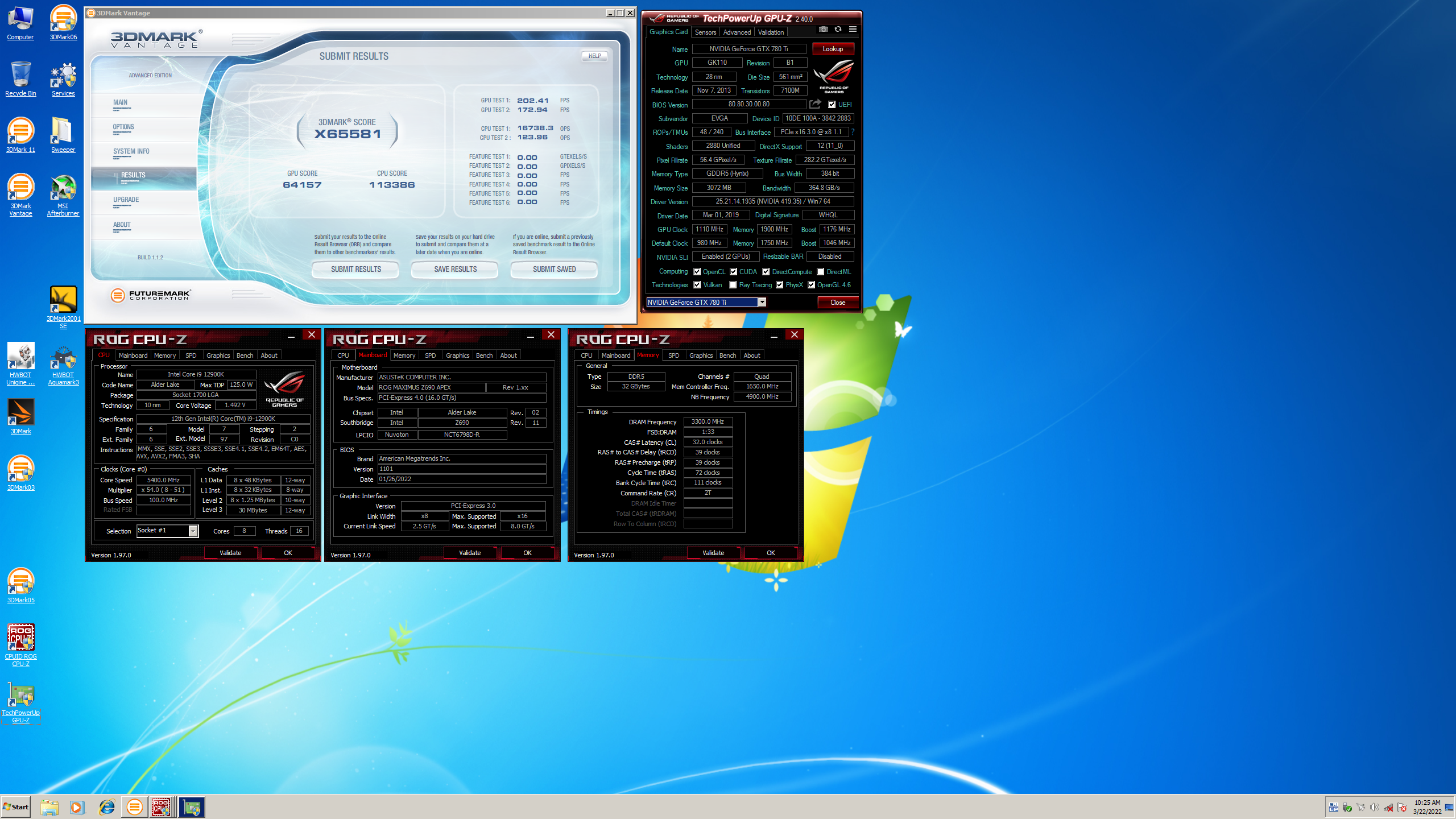Image resolution: width=1456 pixels, height=819 pixels.
Task: Switch to Advanced tab in GPU-Z
Action: click(737, 32)
